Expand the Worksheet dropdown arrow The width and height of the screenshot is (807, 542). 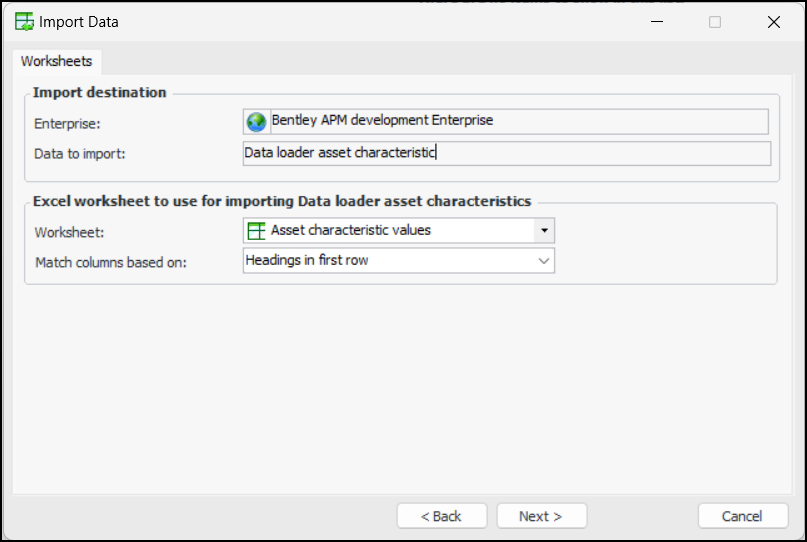(544, 230)
